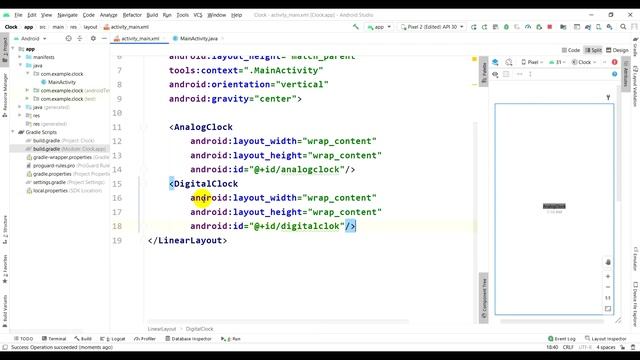Expand com.example.clock (androidTest) package
This screenshot has height=360, width=640.
coord(27,91)
